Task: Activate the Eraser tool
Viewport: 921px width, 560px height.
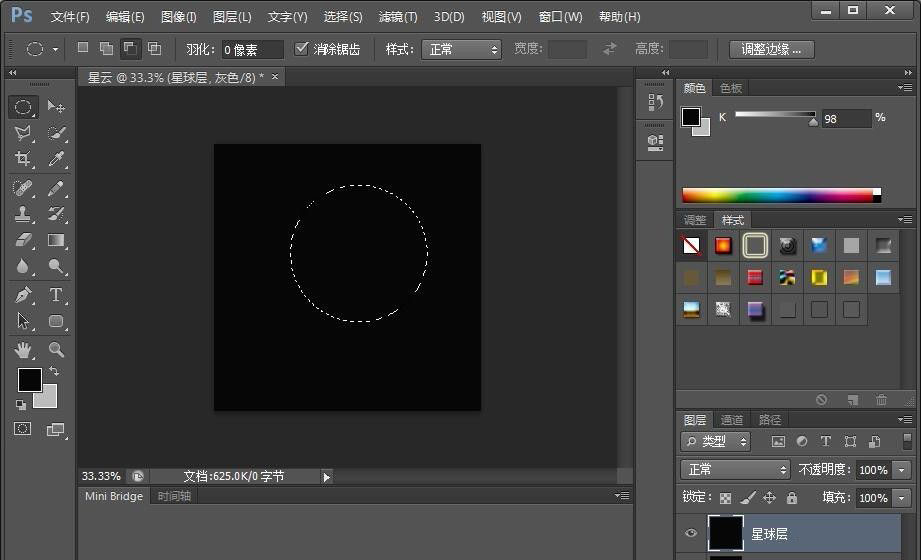Action: [23, 240]
